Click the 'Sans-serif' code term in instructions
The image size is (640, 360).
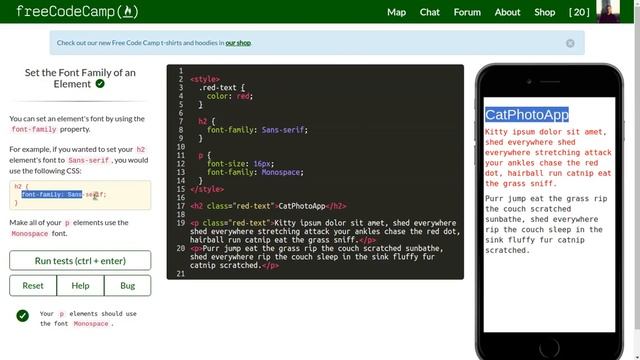[89, 160]
